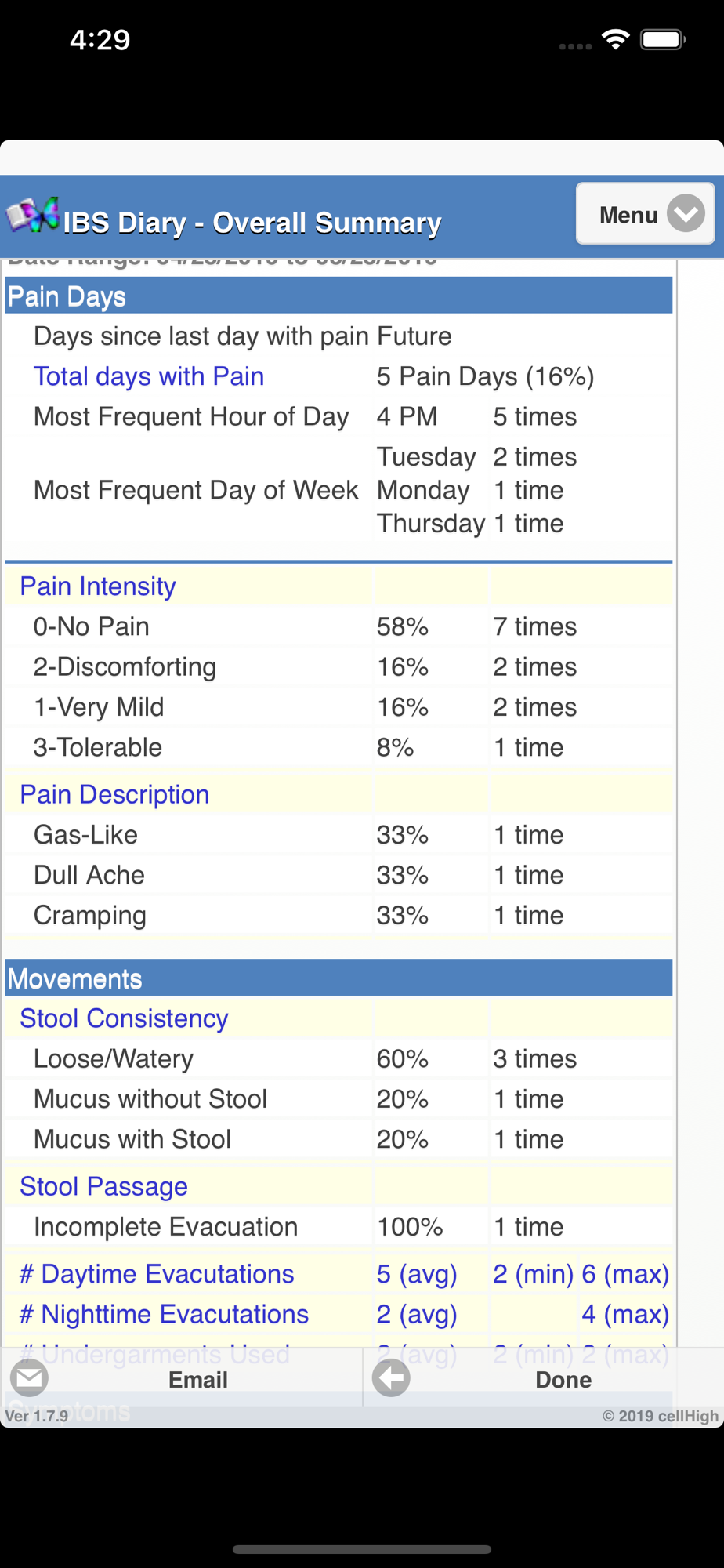
Task: Tap the Wi-Fi status icon
Action: coord(616,39)
